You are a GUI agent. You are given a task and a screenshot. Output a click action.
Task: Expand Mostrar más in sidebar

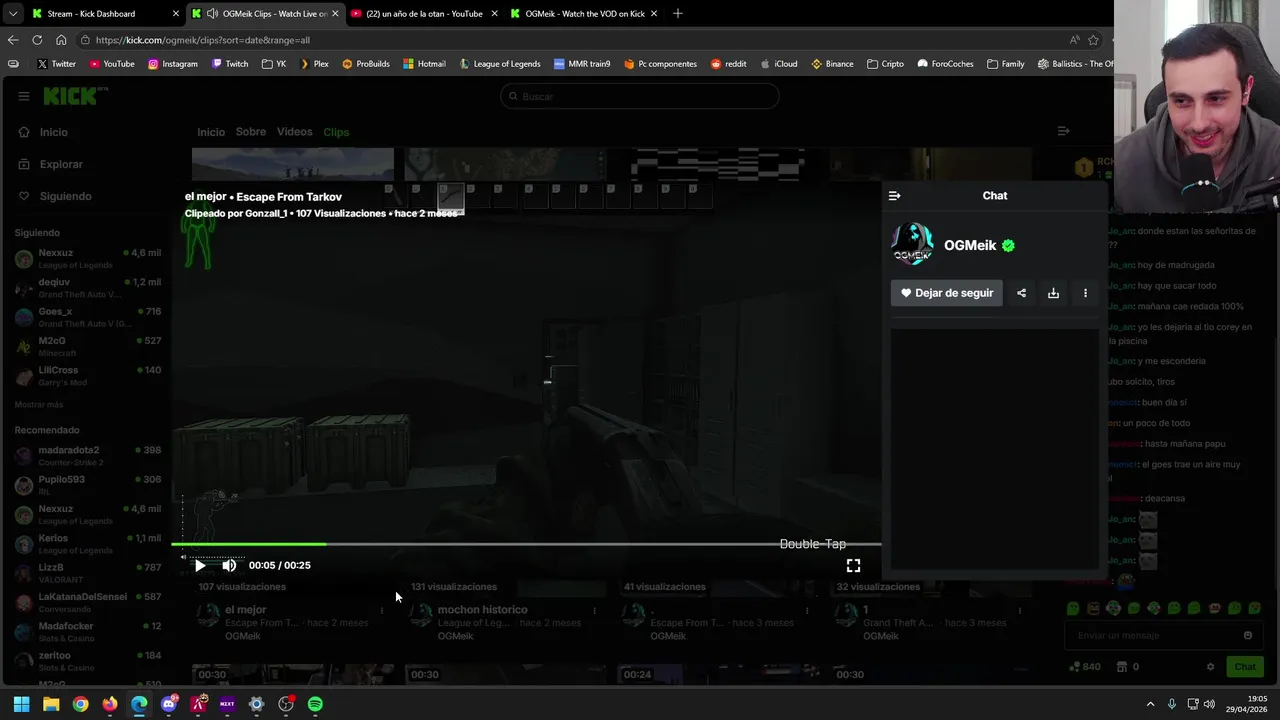tap(39, 405)
